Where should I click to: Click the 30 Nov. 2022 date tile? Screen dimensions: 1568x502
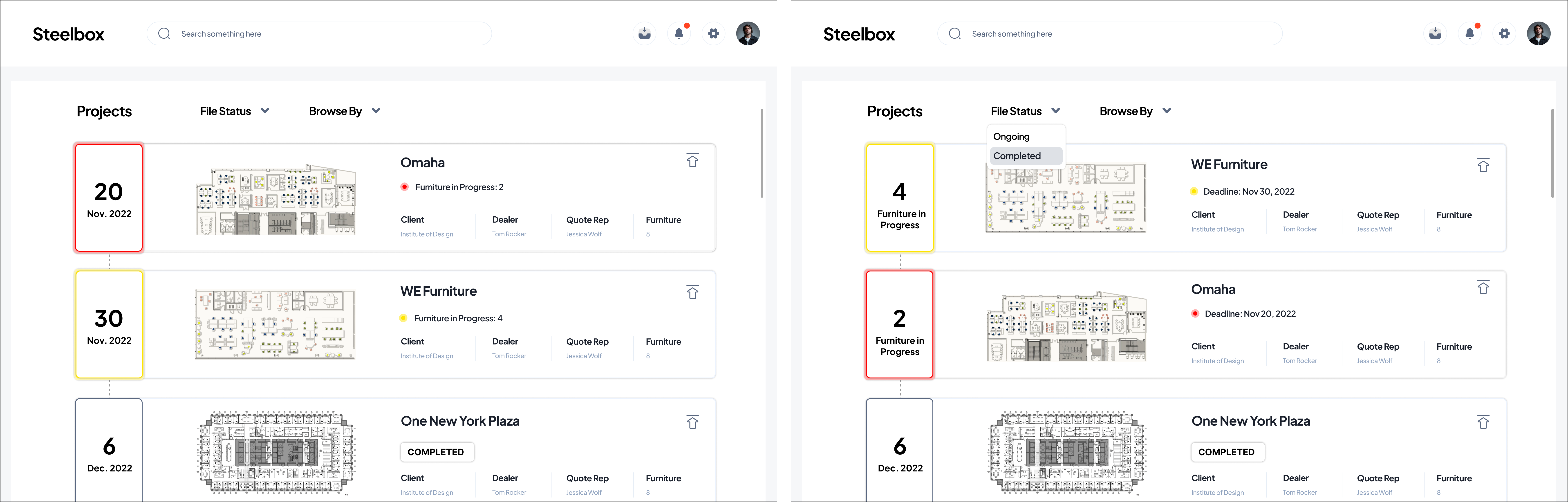pos(109,324)
